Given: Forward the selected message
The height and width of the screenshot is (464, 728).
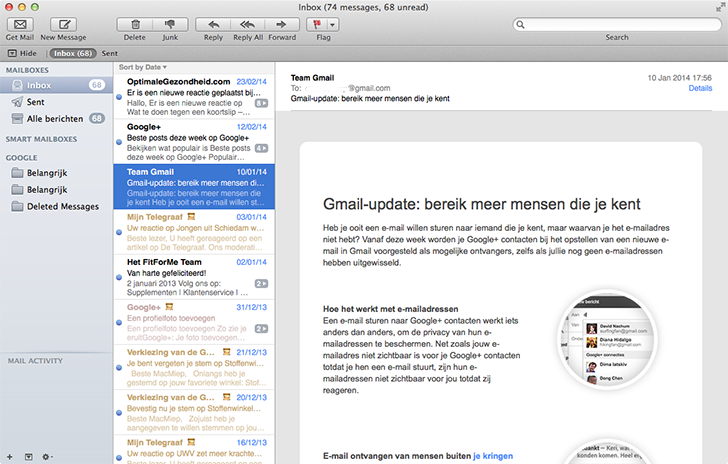Looking at the screenshot, I should [281, 24].
